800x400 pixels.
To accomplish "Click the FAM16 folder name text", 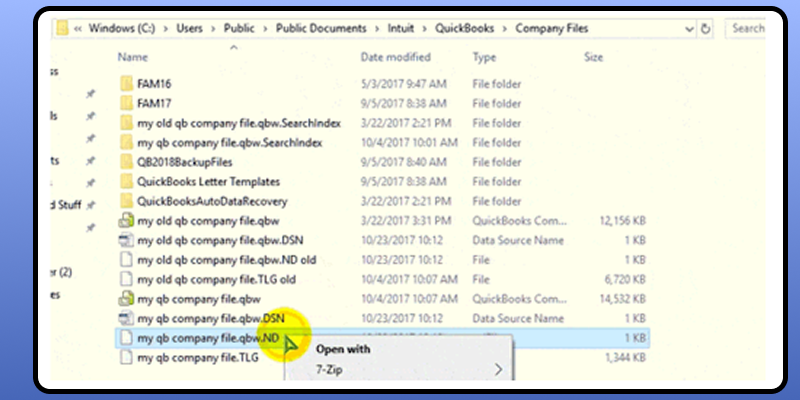I will click(x=154, y=84).
